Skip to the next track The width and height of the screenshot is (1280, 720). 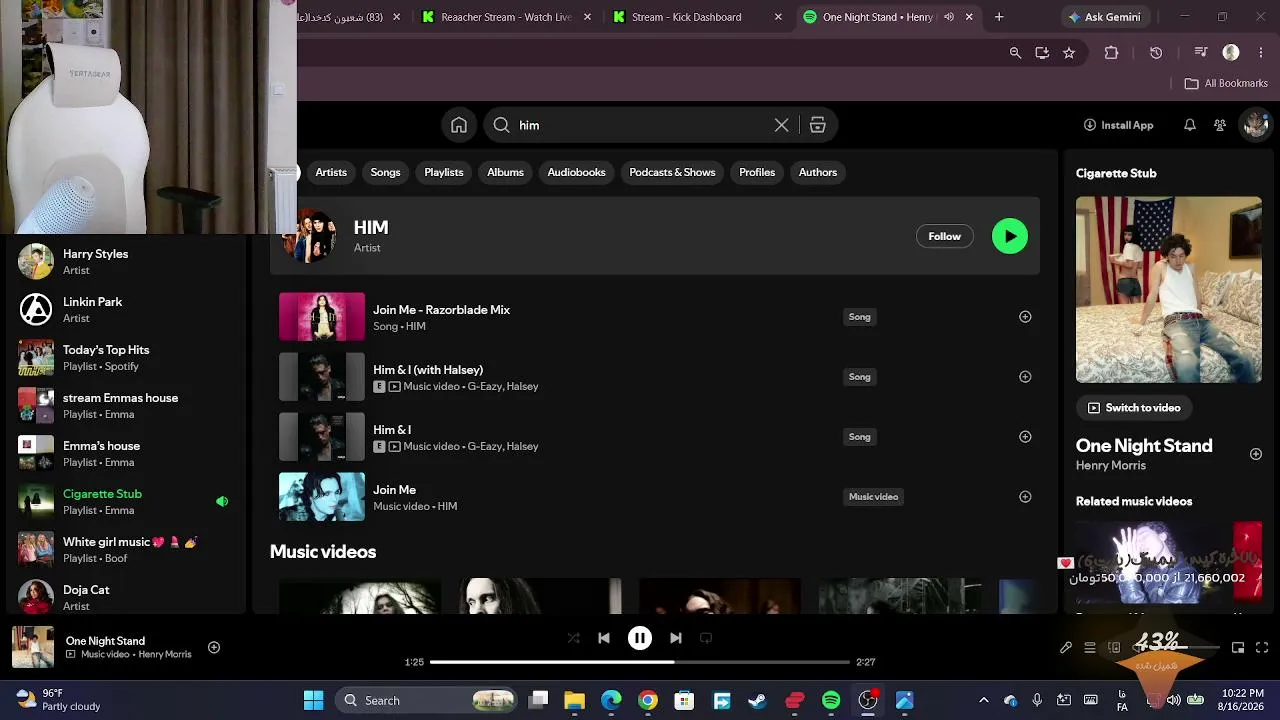676,638
